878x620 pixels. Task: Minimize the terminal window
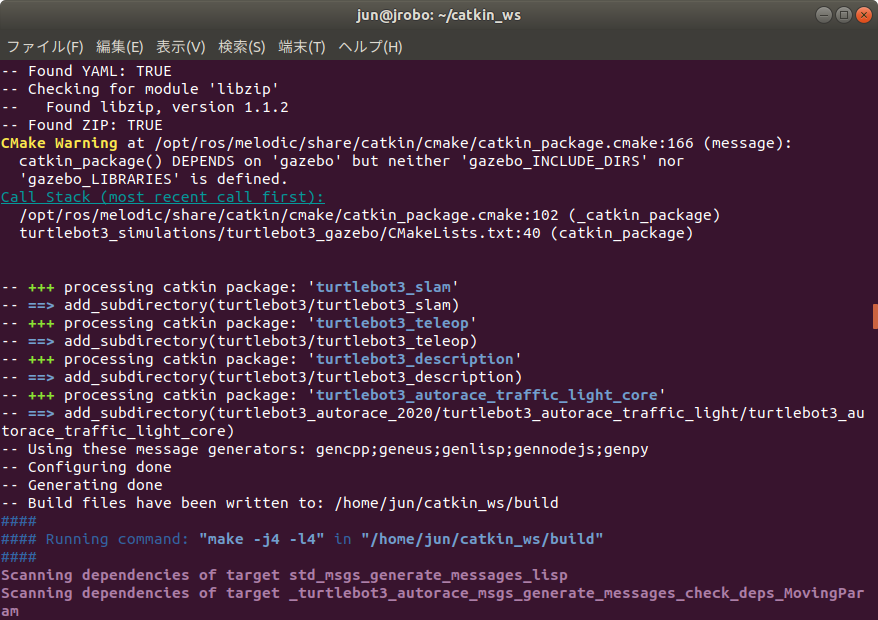click(823, 15)
